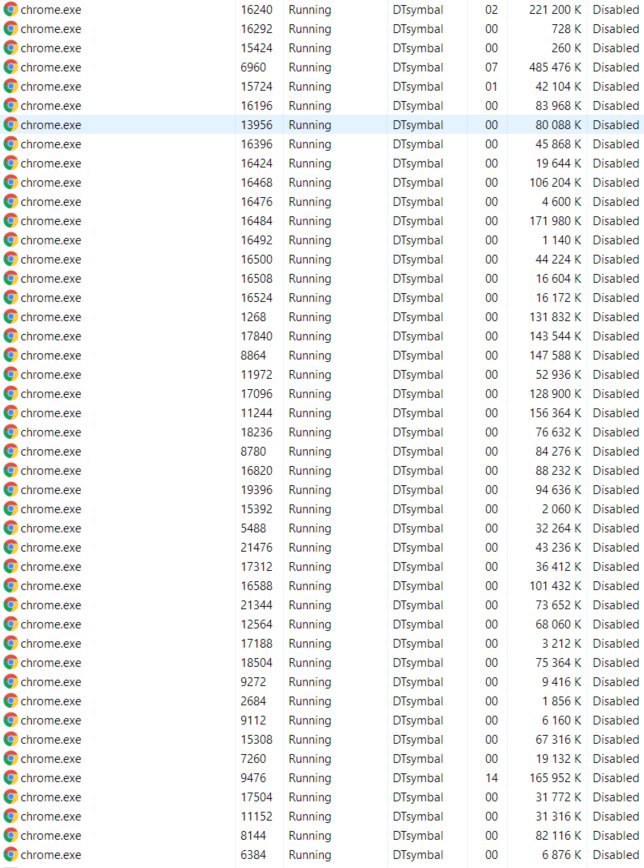
Task: Click Chrome icon of process PID 16240
Action: [11, 9]
